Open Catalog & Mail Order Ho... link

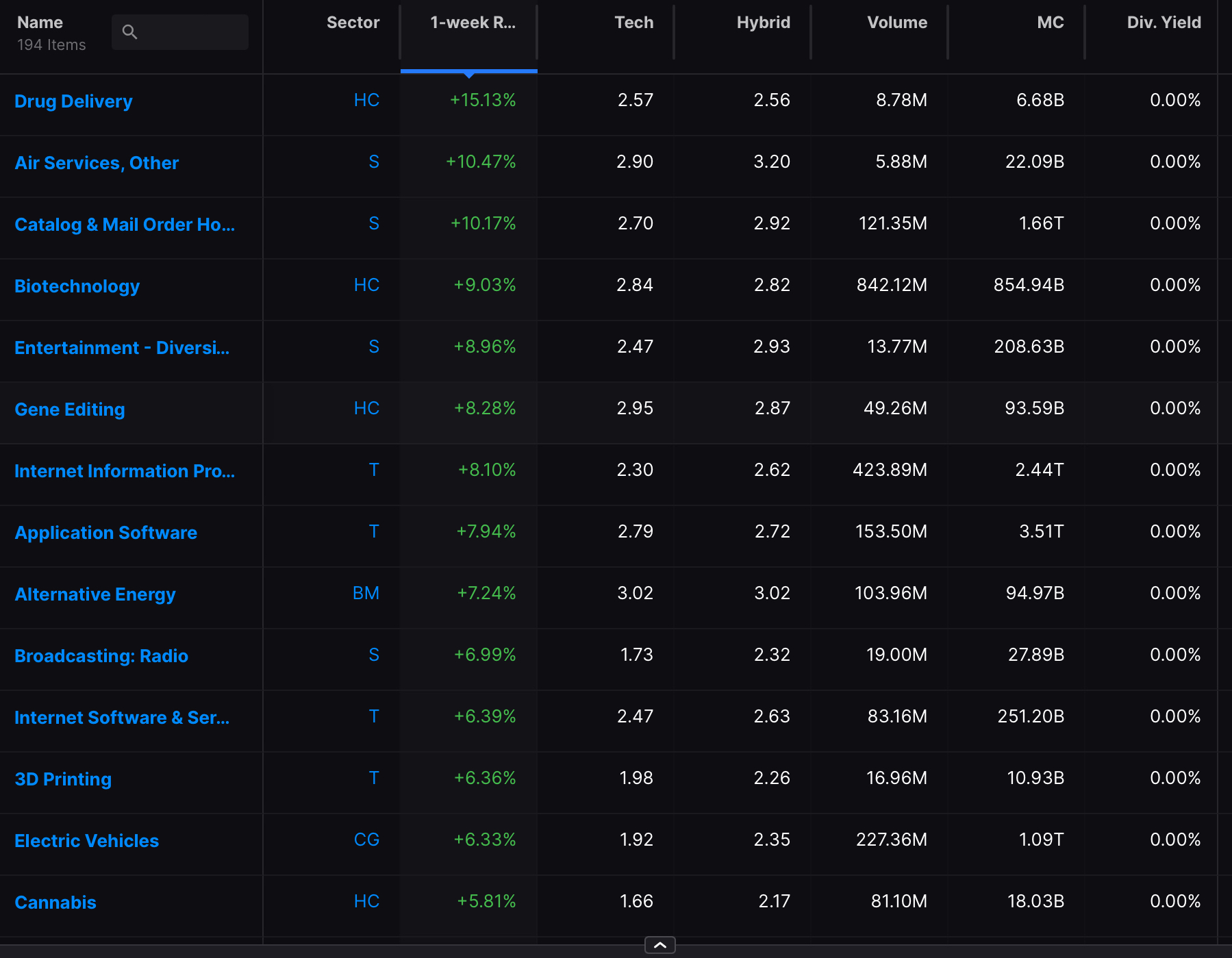click(125, 225)
